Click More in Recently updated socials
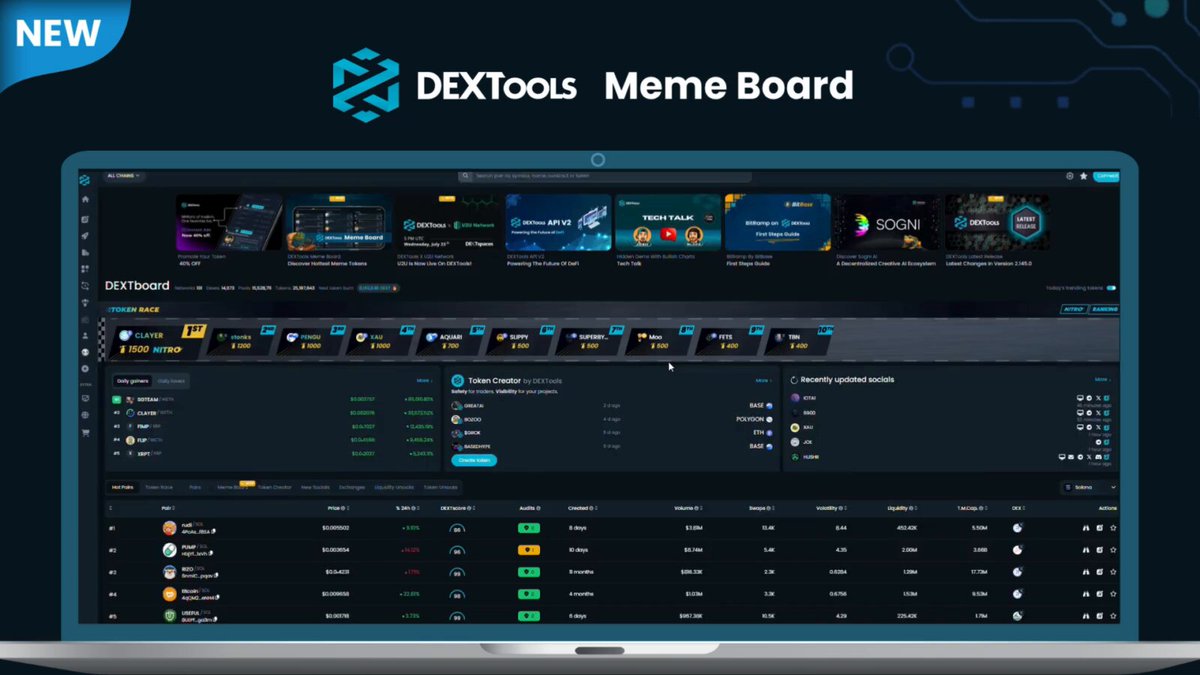 click(1102, 380)
